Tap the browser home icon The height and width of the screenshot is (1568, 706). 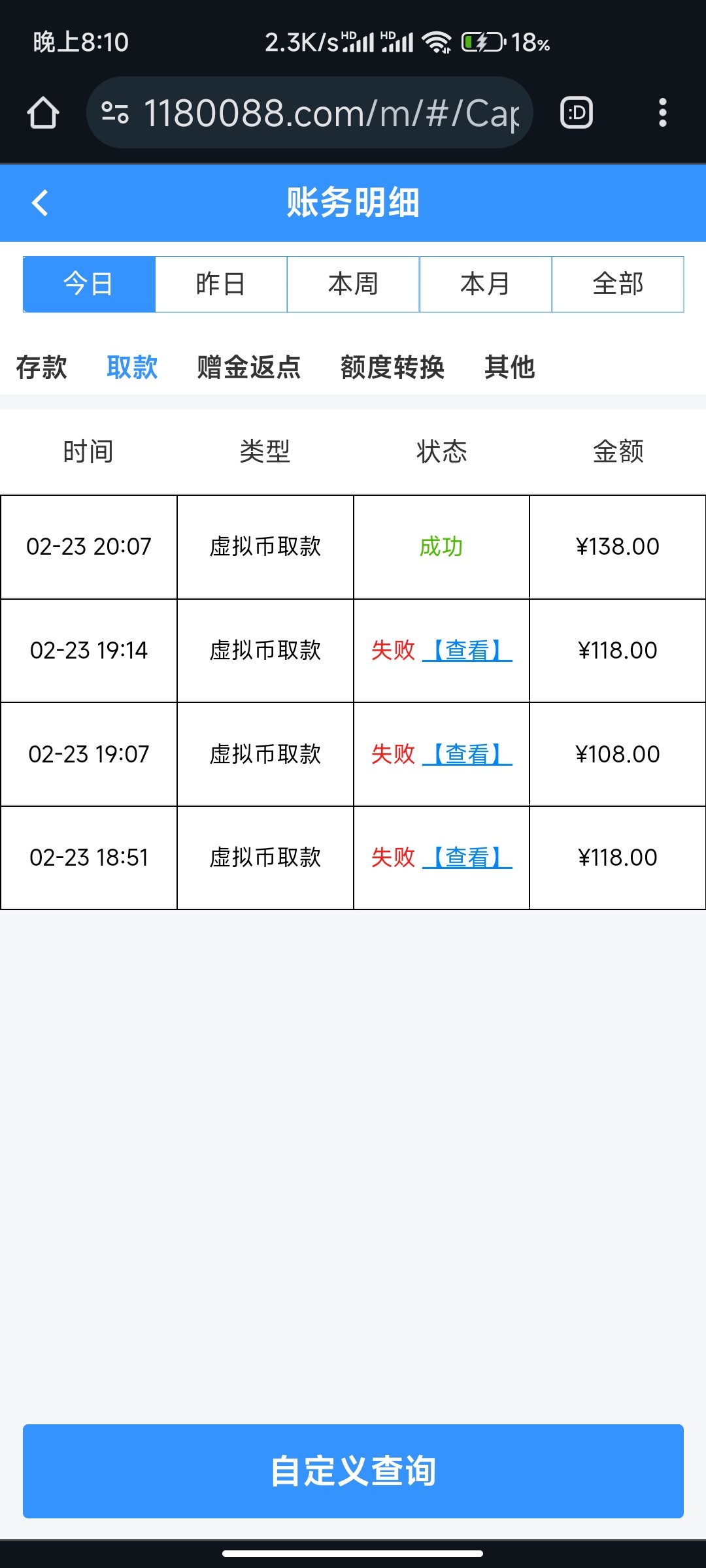point(43,112)
